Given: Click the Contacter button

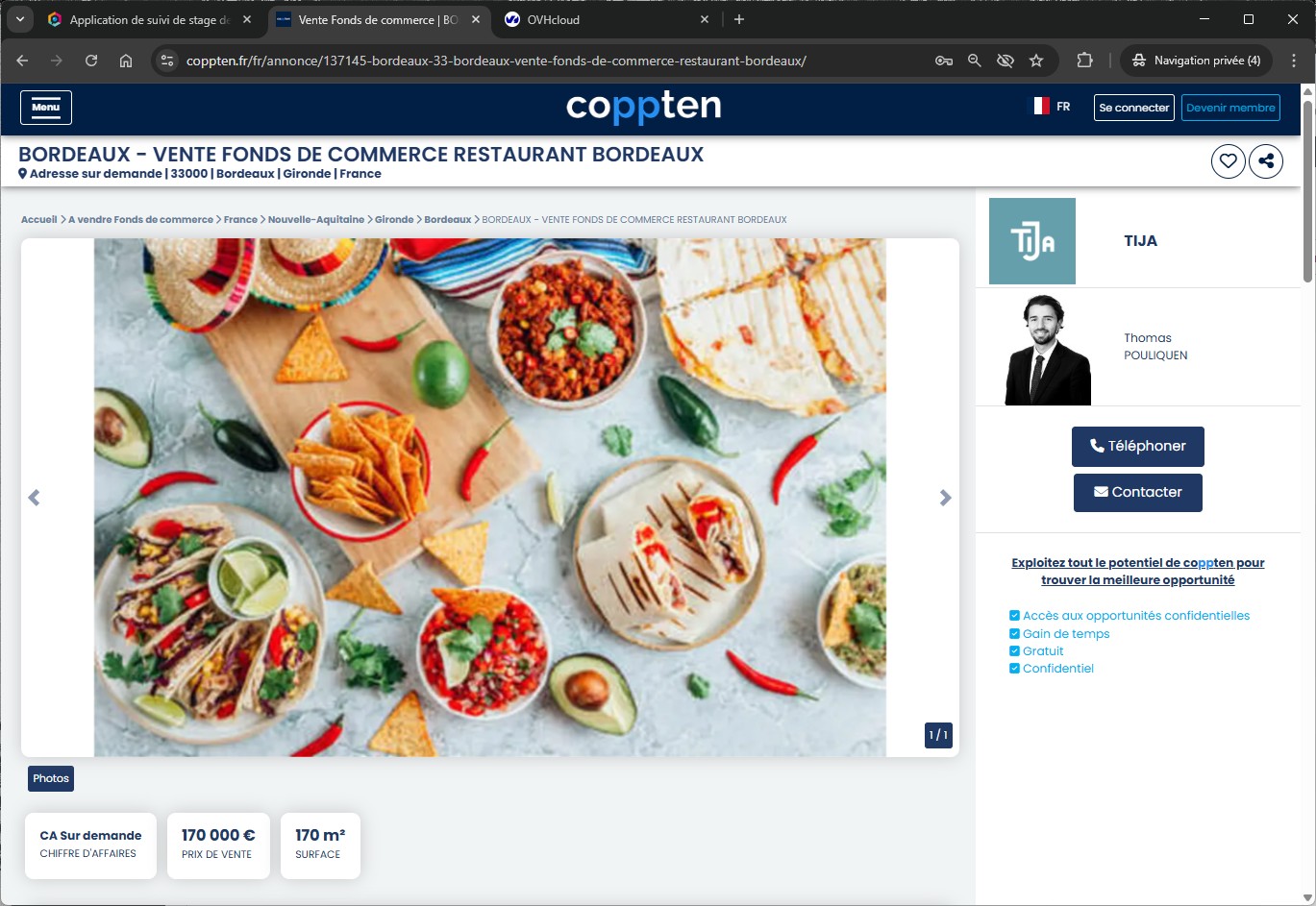Looking at the screenshot, I should pyautogui.click(x=1137, y=492).
